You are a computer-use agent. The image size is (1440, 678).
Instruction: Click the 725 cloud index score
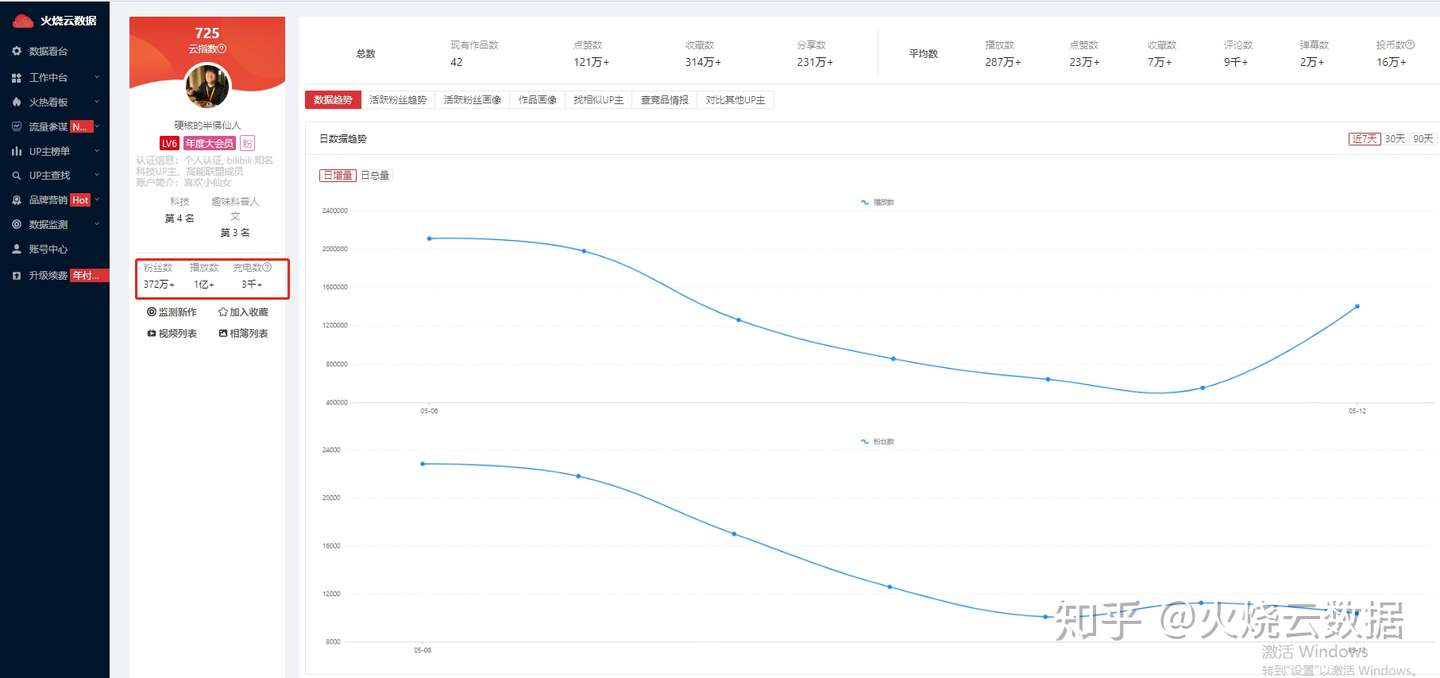pyautogui.click(x=207, y=33)
